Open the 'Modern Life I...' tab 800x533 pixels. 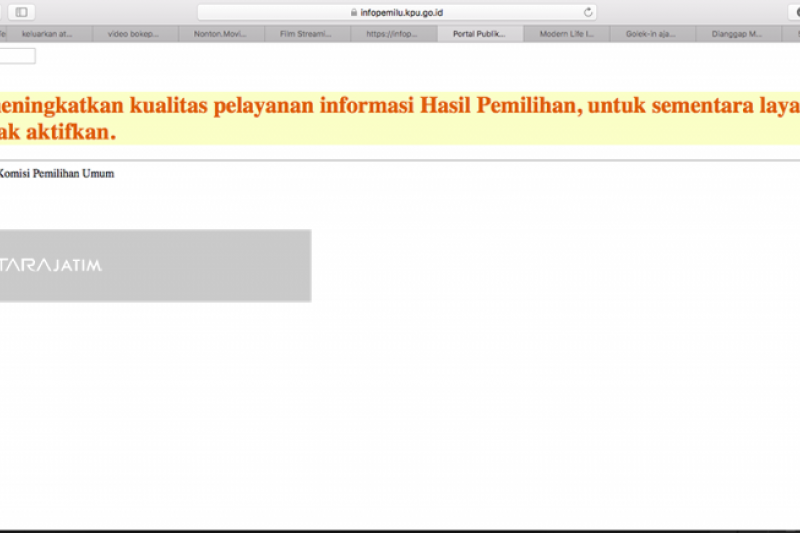[566, 34]
